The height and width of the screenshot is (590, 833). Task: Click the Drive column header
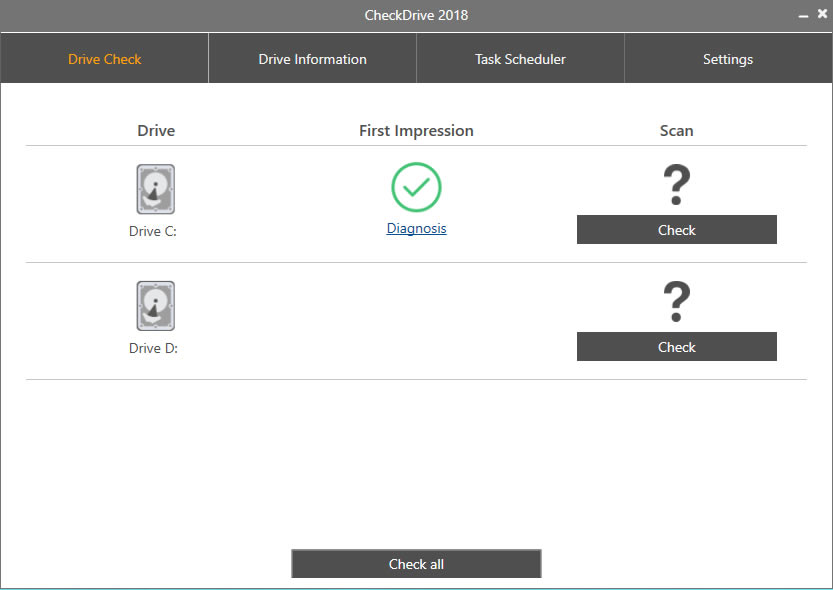156,131
